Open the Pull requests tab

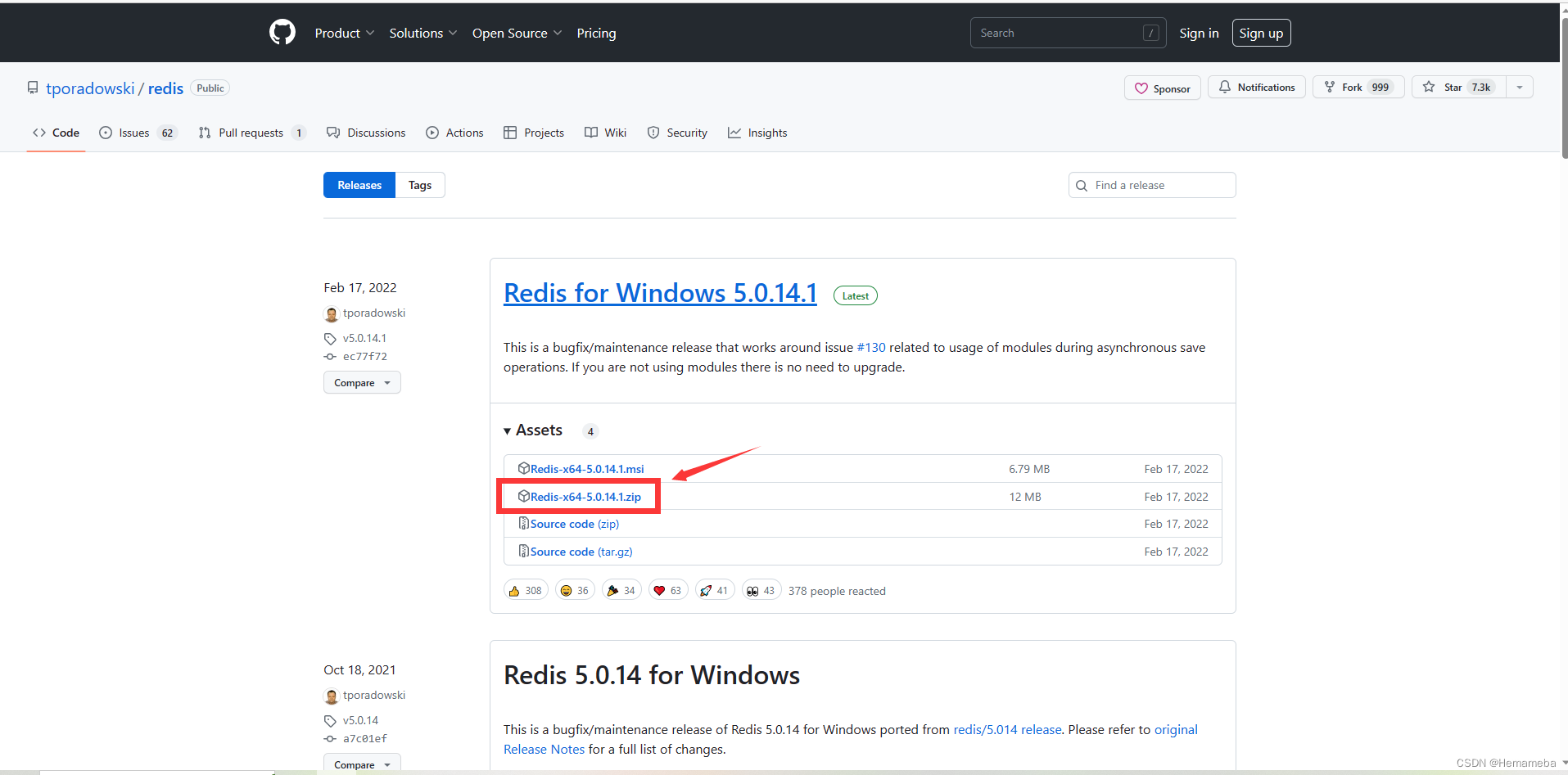(252, 133)
